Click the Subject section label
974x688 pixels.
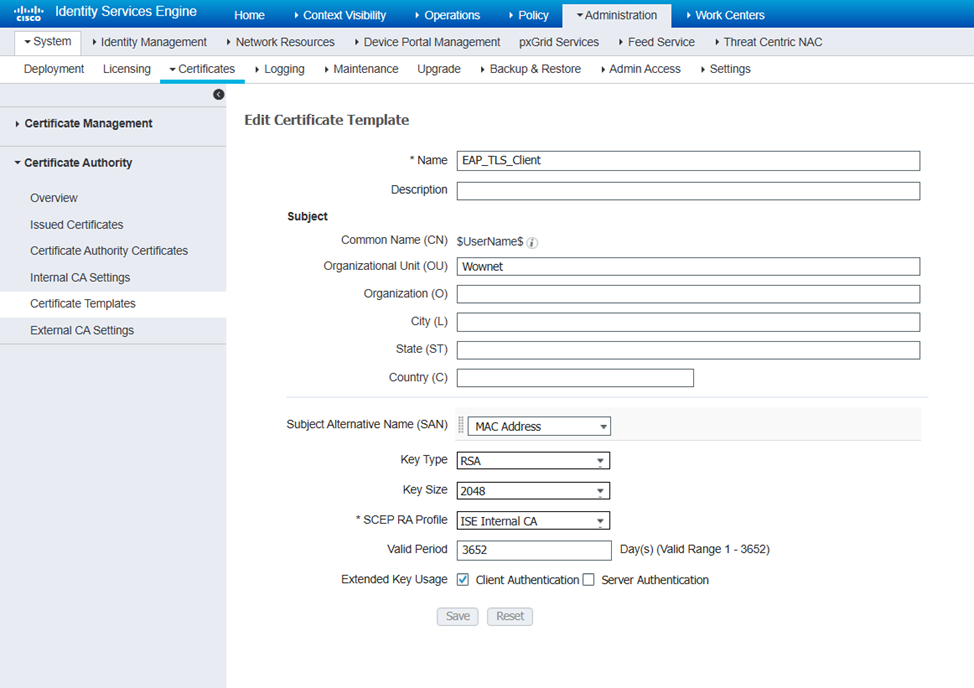tap(307, 216)
